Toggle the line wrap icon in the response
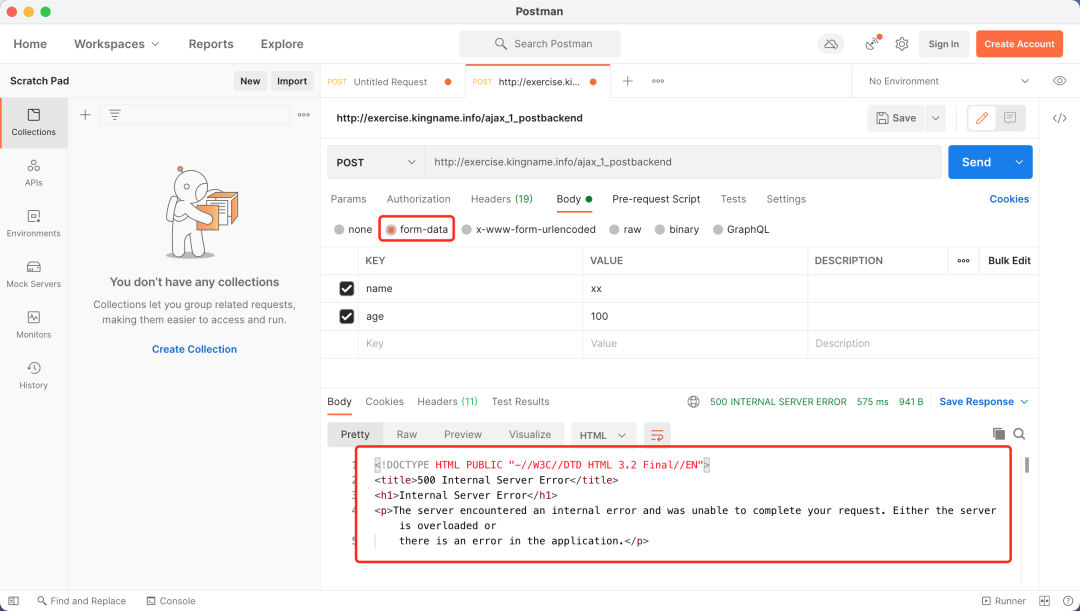Viewport: 1080px width, 611px height. pos(657,435)
